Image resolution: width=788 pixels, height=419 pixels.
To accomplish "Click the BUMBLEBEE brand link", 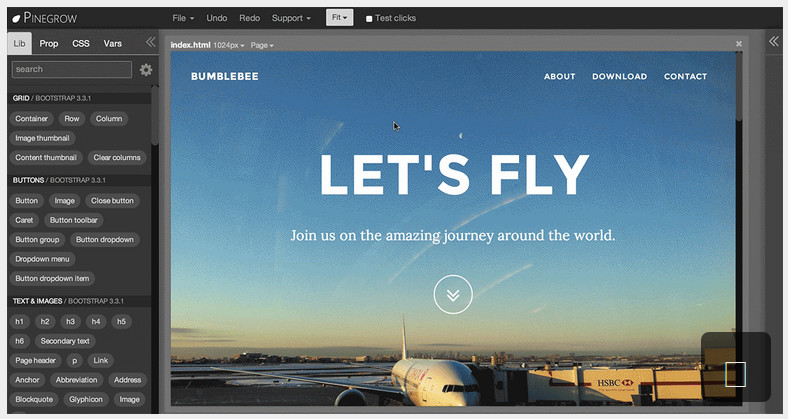I will tap(225, 76).
